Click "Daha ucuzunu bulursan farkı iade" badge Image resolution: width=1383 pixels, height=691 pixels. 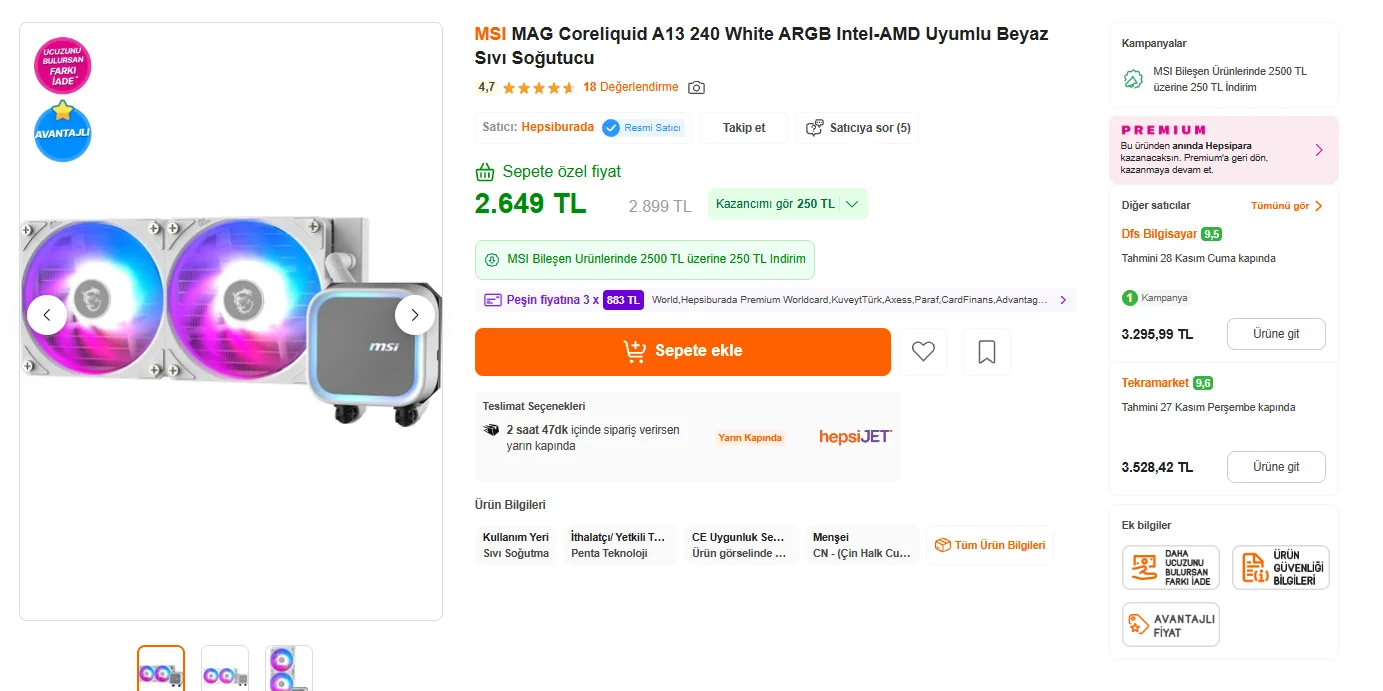tap(1171, 567)
